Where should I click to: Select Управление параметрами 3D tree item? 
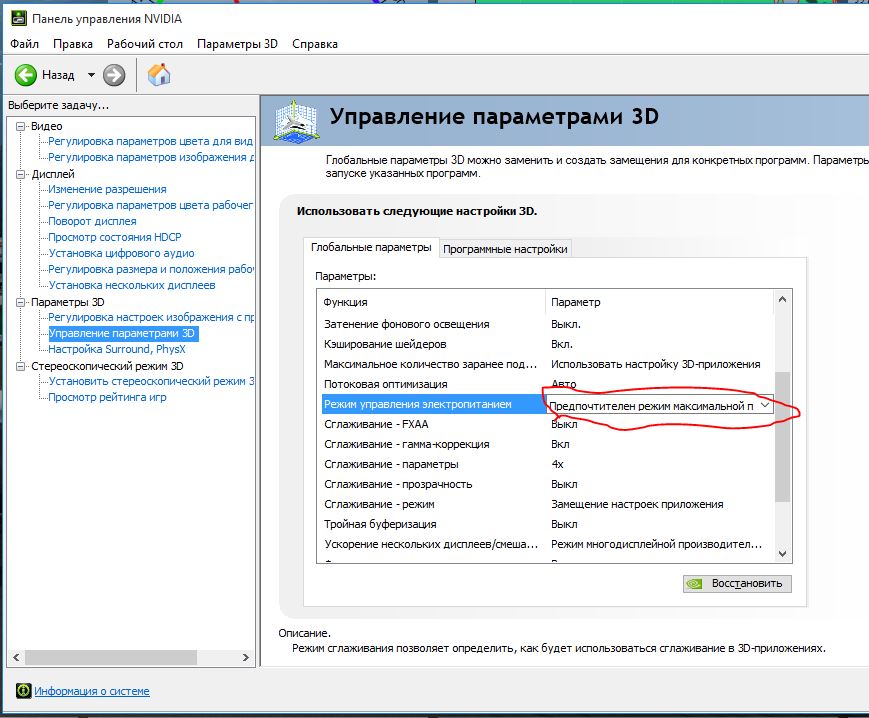(122, 334)
